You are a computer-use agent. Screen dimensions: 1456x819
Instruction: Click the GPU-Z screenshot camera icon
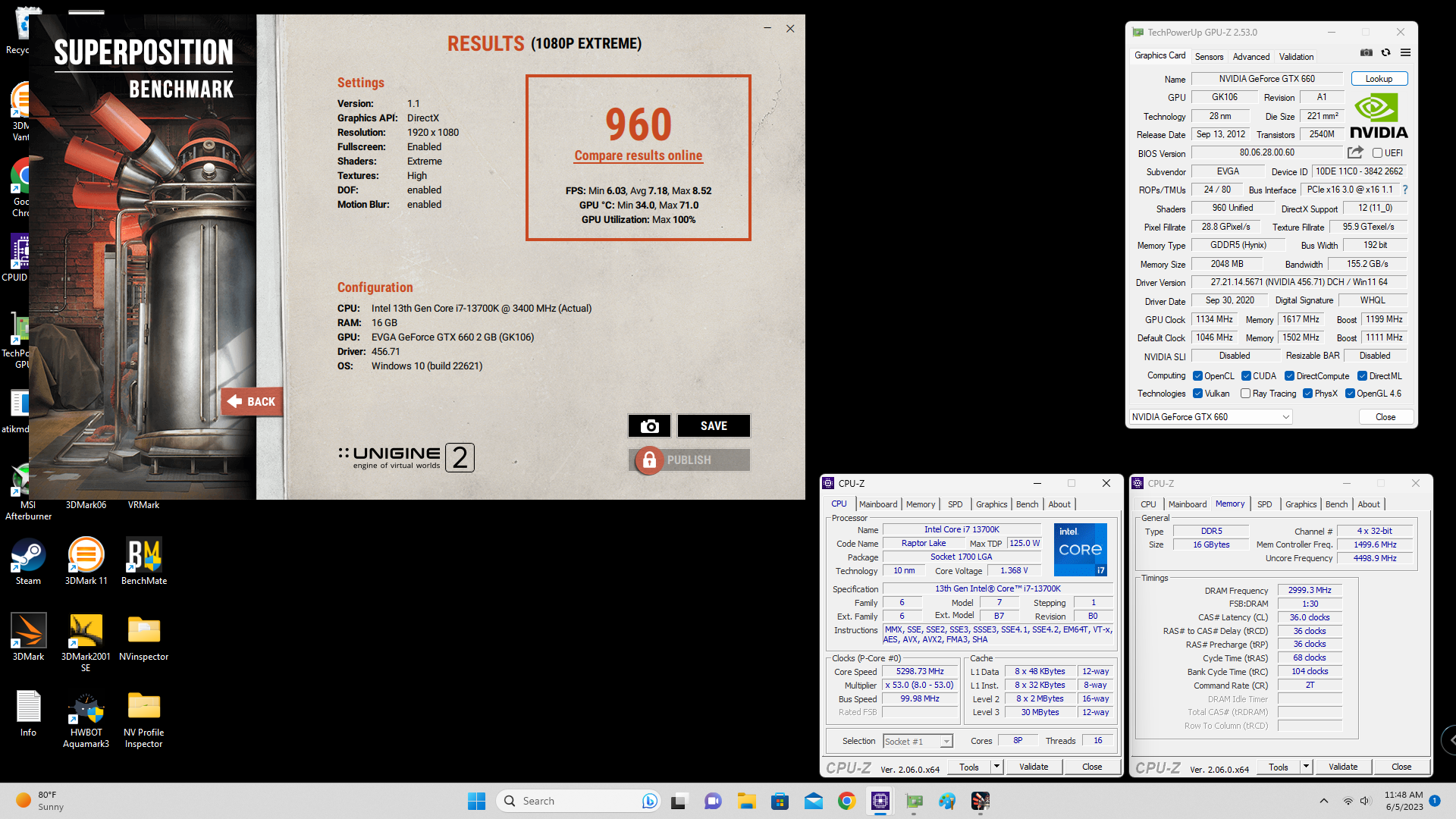(x=1366, y=53)
